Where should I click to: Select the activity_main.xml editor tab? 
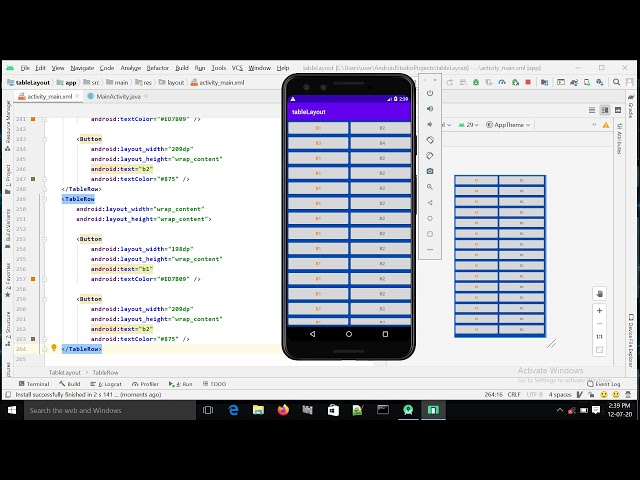tap(49, 96)
